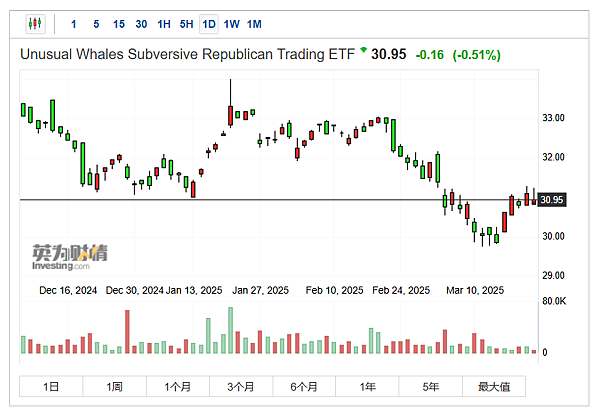Click the Jan 27, 2025 date label

(260, 290)
